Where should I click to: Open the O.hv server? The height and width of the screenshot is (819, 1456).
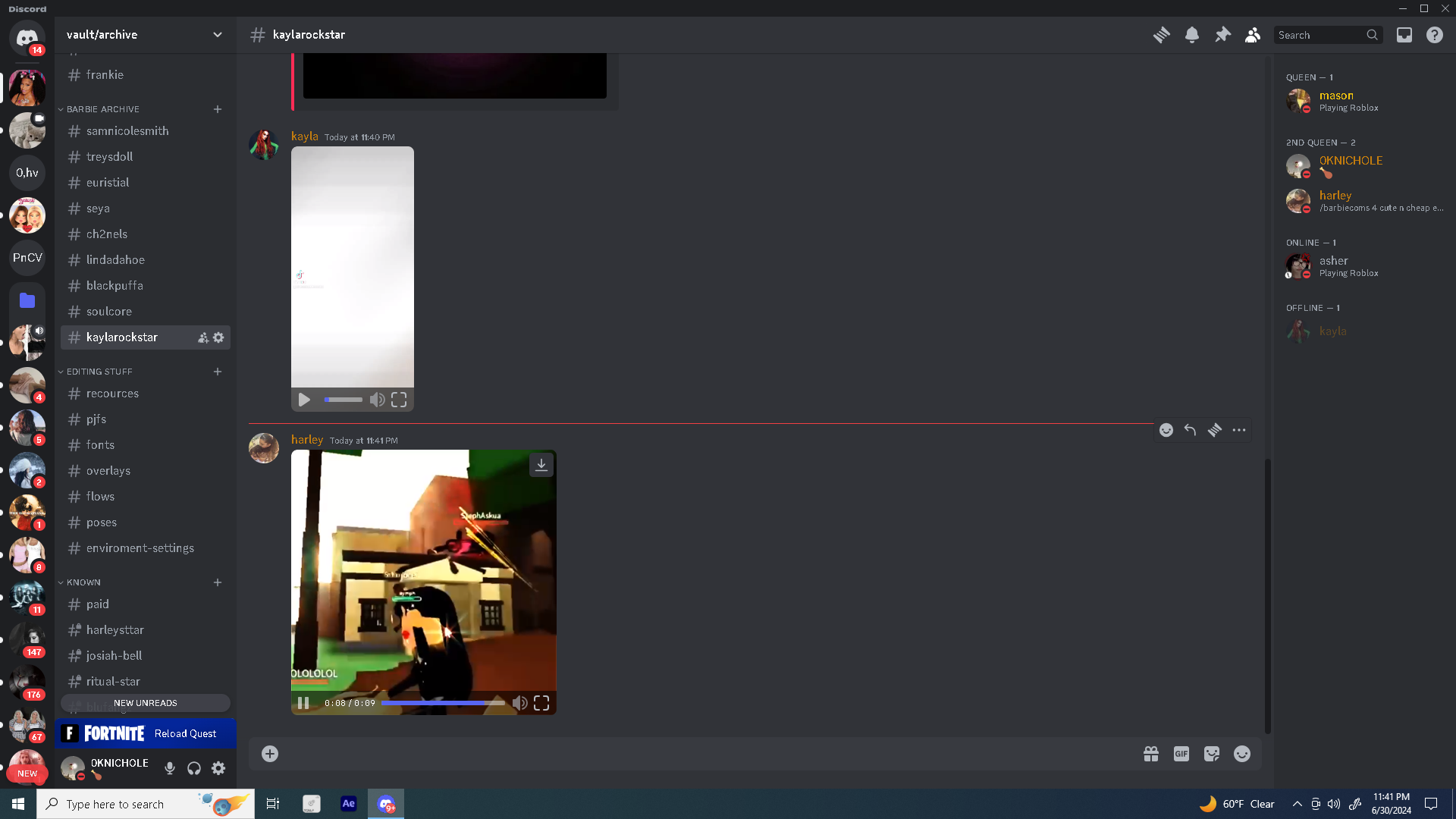coord(27,173)
